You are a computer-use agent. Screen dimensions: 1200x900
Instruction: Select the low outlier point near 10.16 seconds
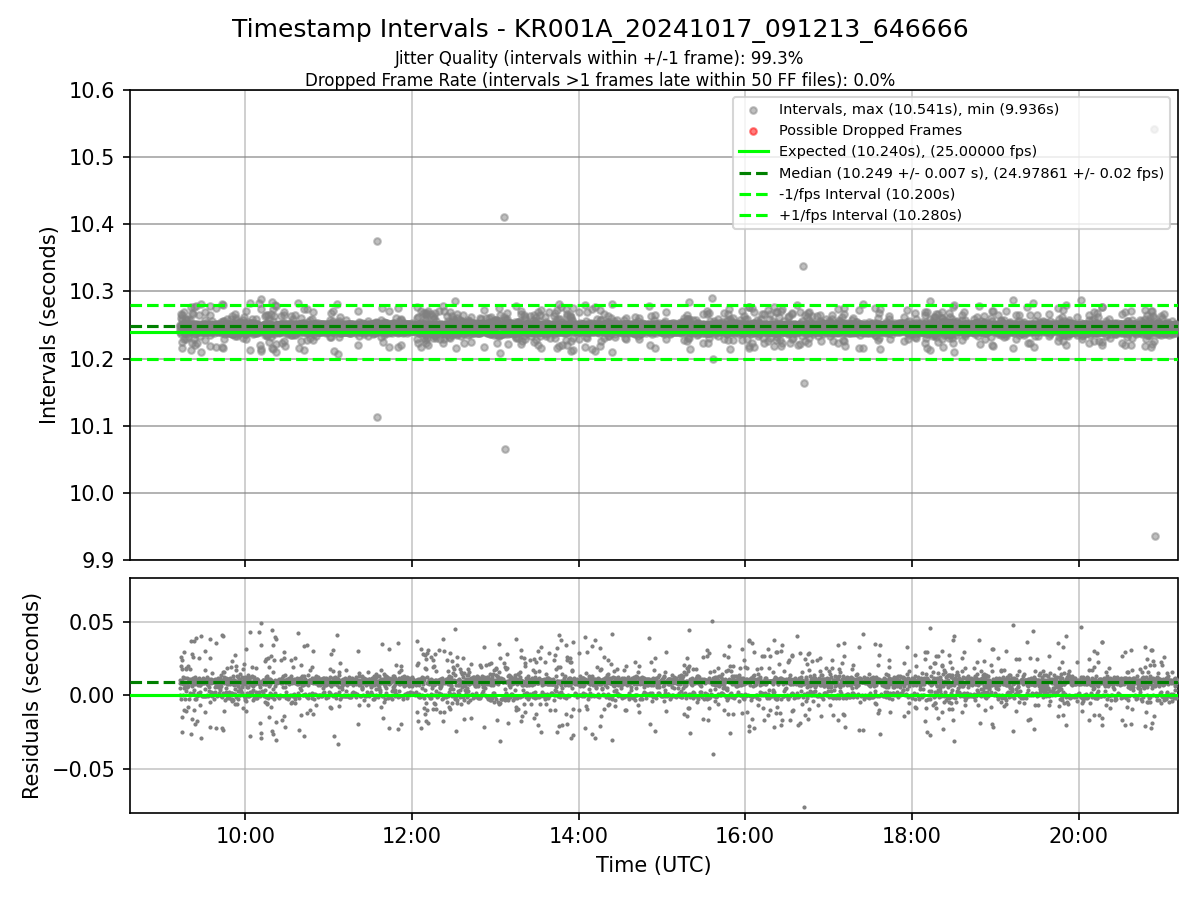[804, 383]
